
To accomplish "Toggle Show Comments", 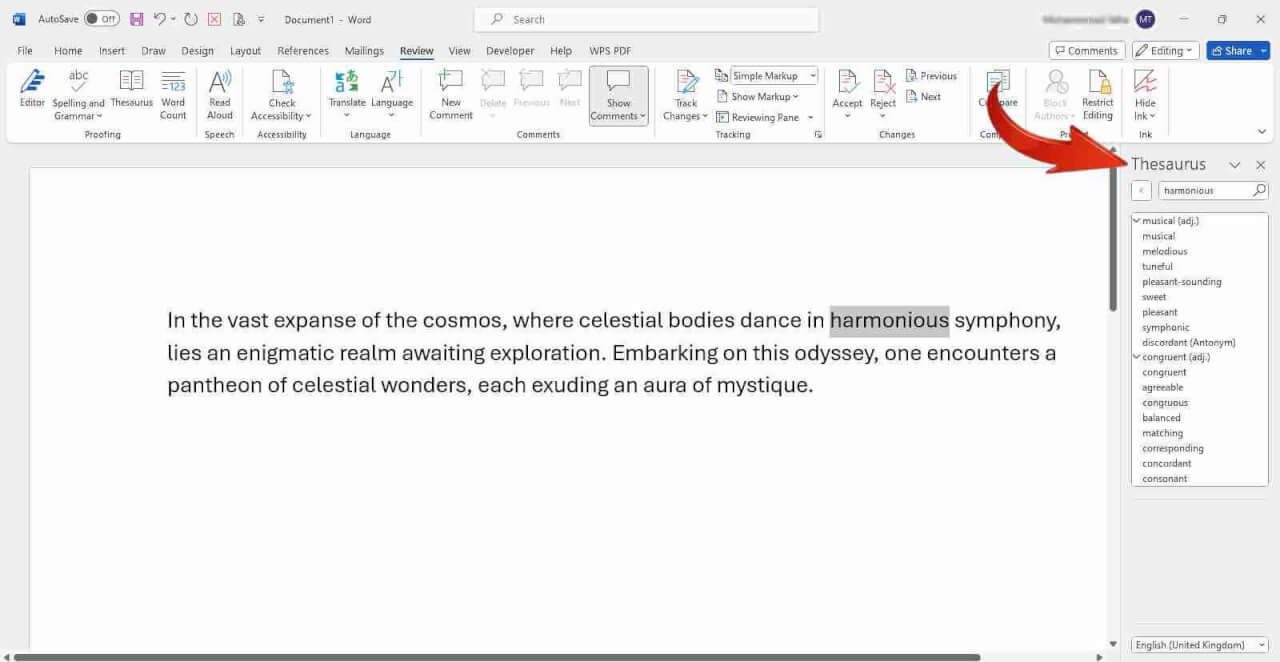I will pos(618,95).
